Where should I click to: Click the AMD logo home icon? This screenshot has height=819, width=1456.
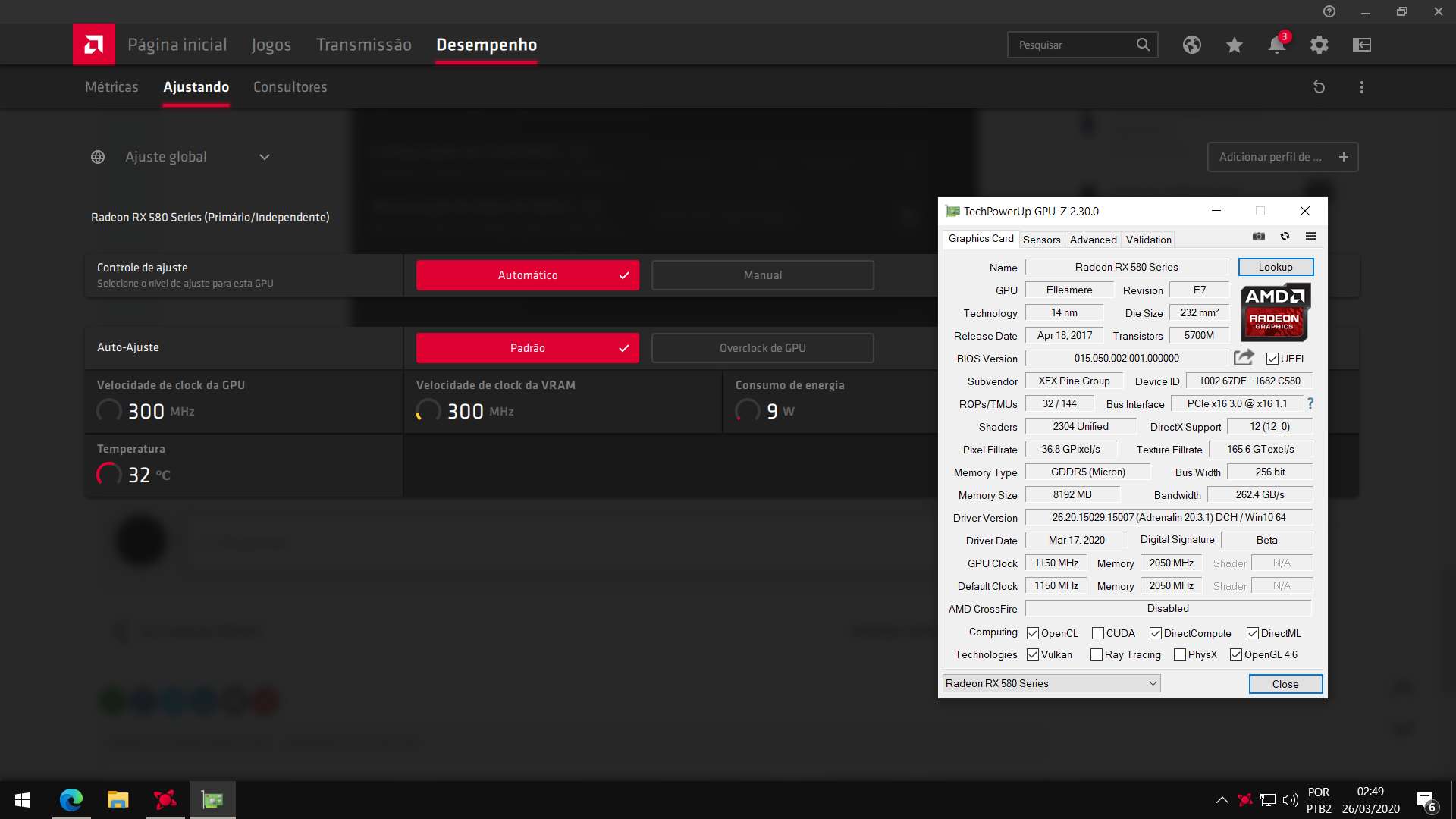coord(94,45)
